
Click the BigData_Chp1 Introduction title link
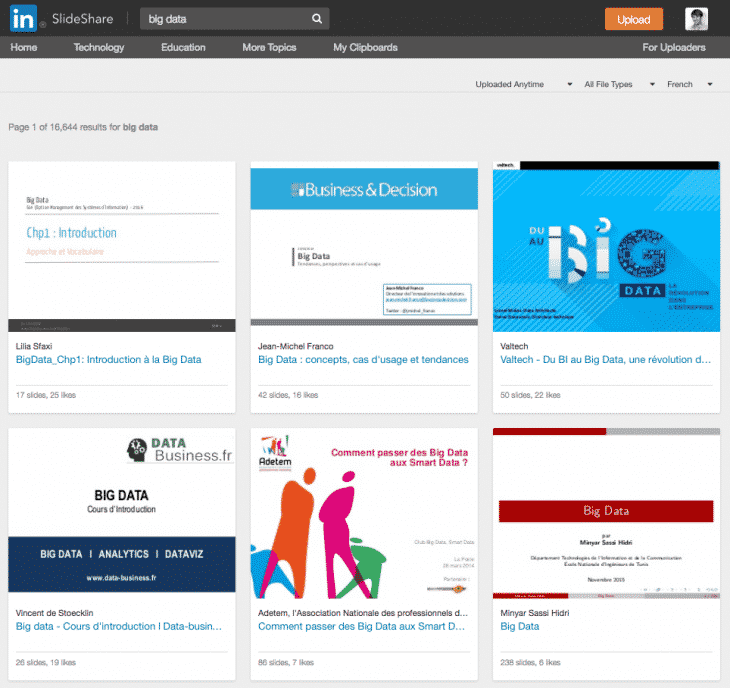click(x=108, y=360)
